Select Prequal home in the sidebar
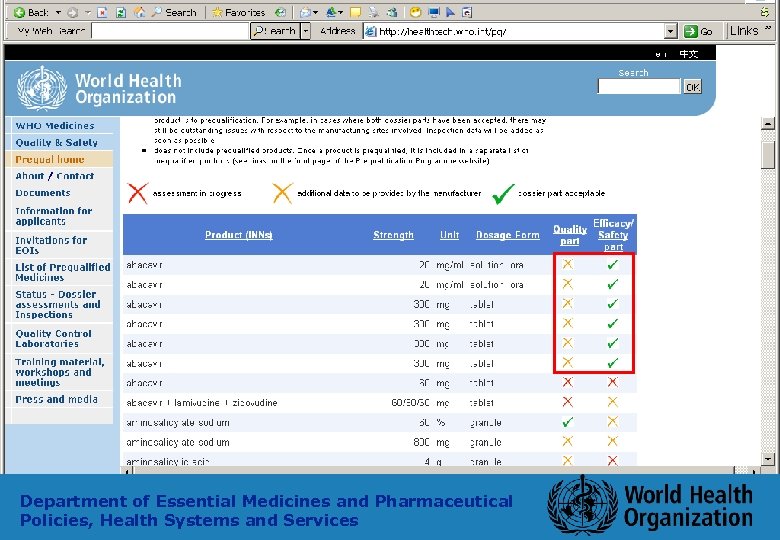Image resolution: width=780 pixels, height=540 pixels. tap(50, 160)
